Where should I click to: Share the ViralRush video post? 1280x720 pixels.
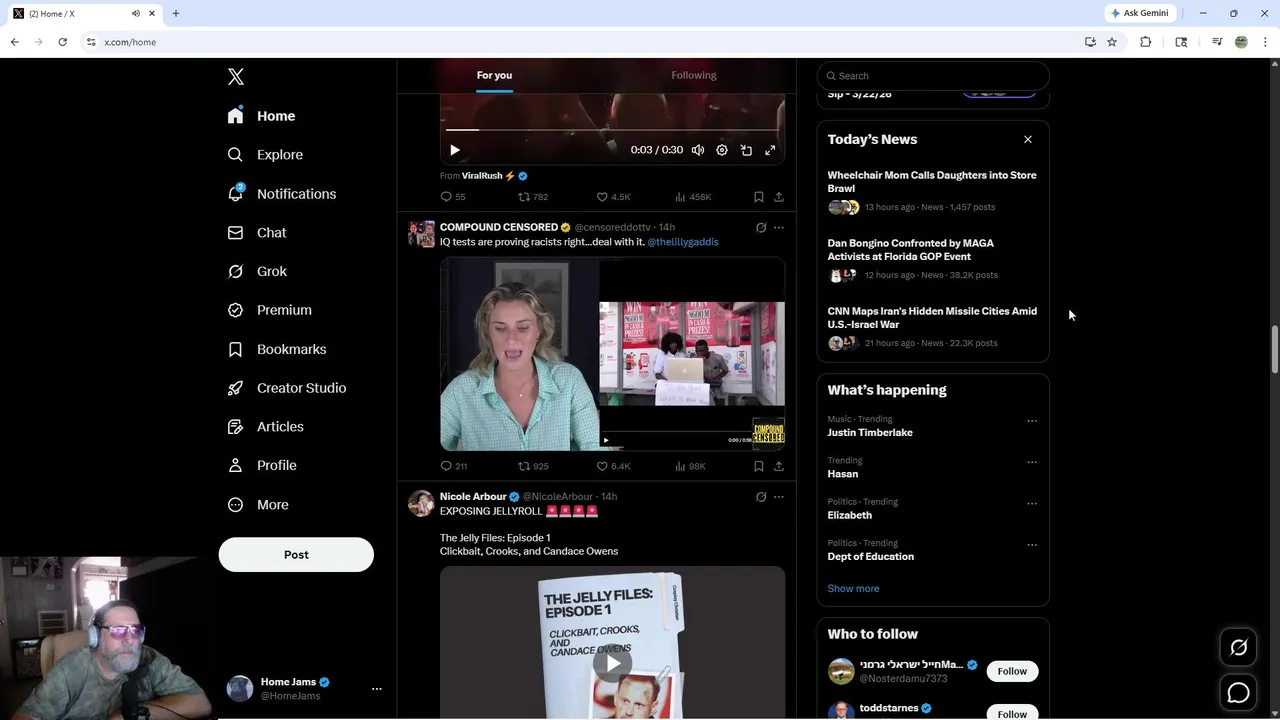pyautogui.click(x=779, y=197)
